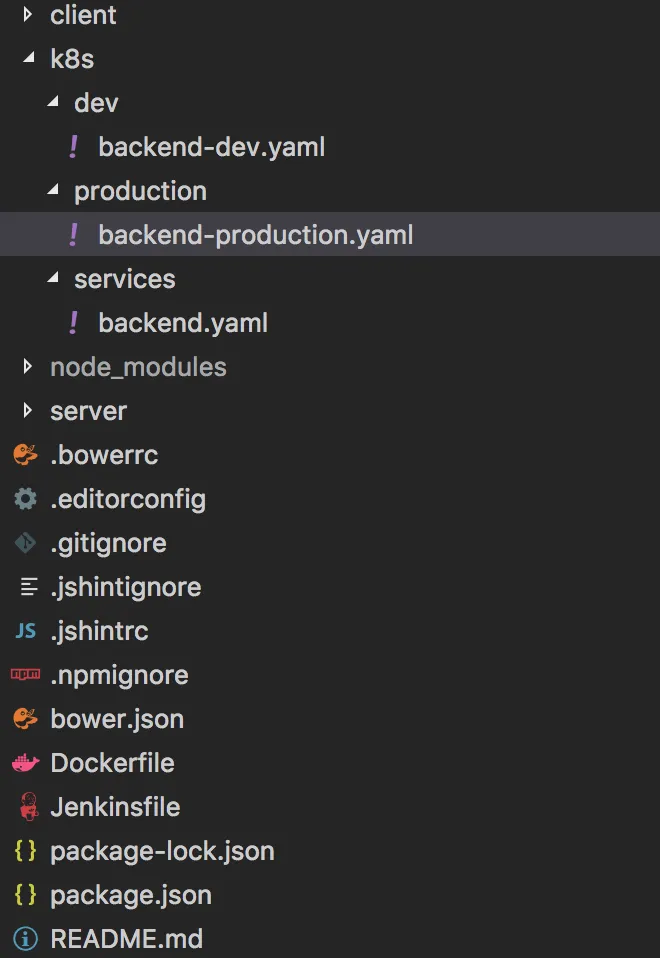Viewport: 660px width, 958px height.
Task: Click the gear icon next to .editorconfig
Action: [26, 499]
